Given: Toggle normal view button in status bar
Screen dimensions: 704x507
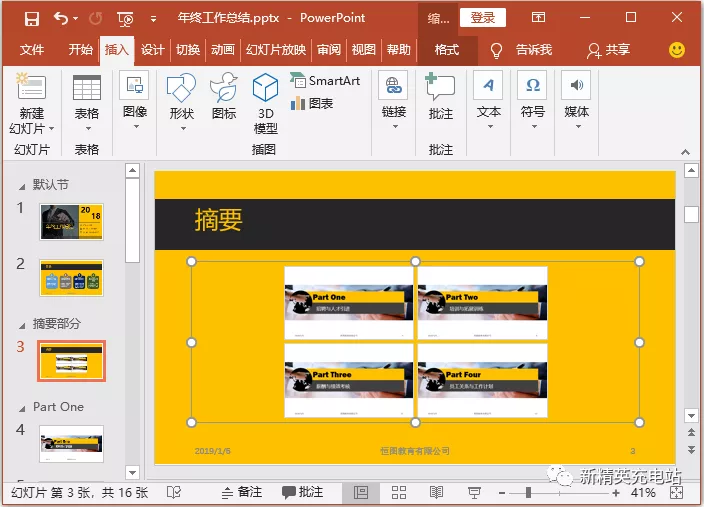Looking at the screenshot, I should point(361,493).
